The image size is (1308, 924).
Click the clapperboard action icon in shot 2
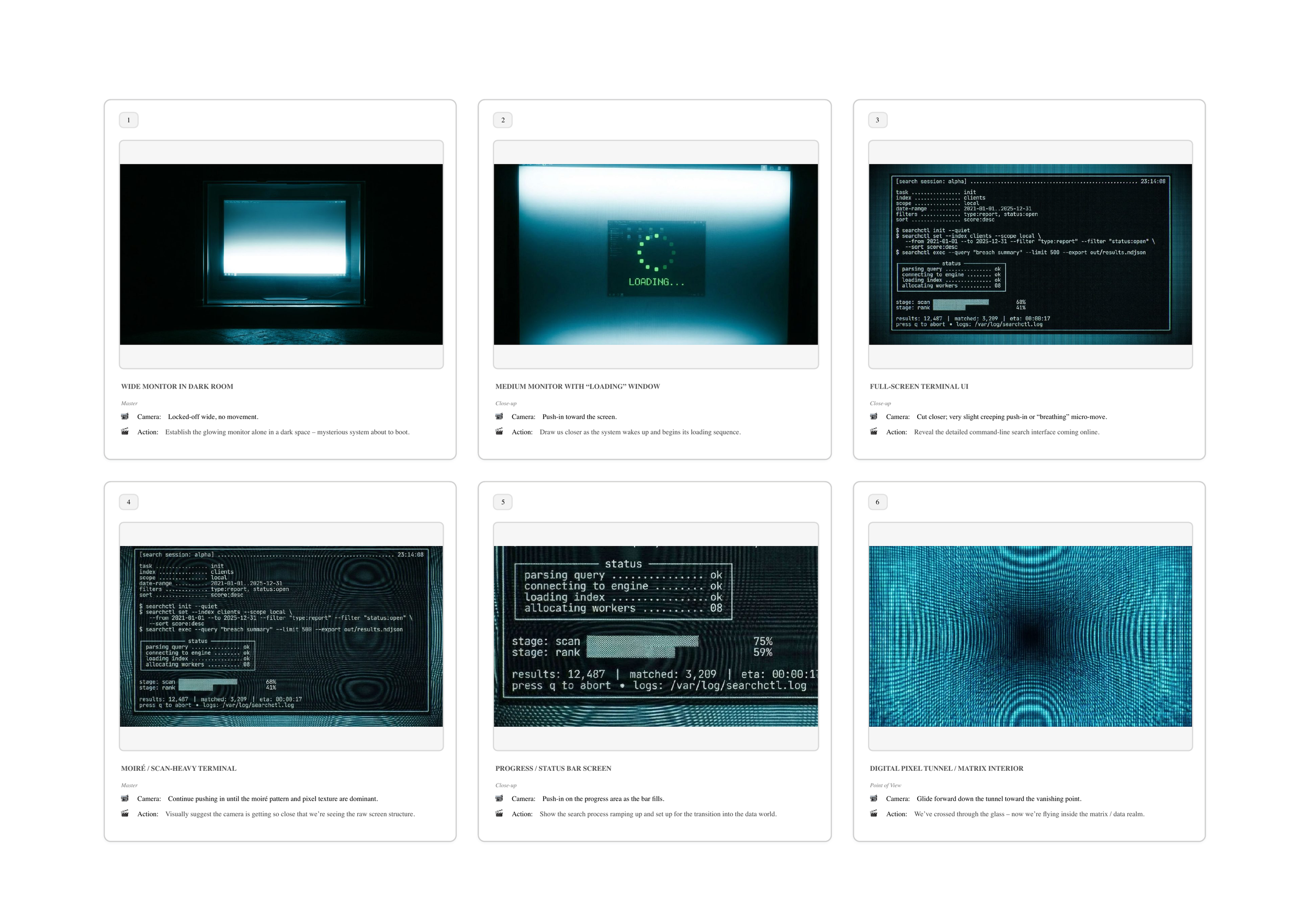tap(499, 431)
